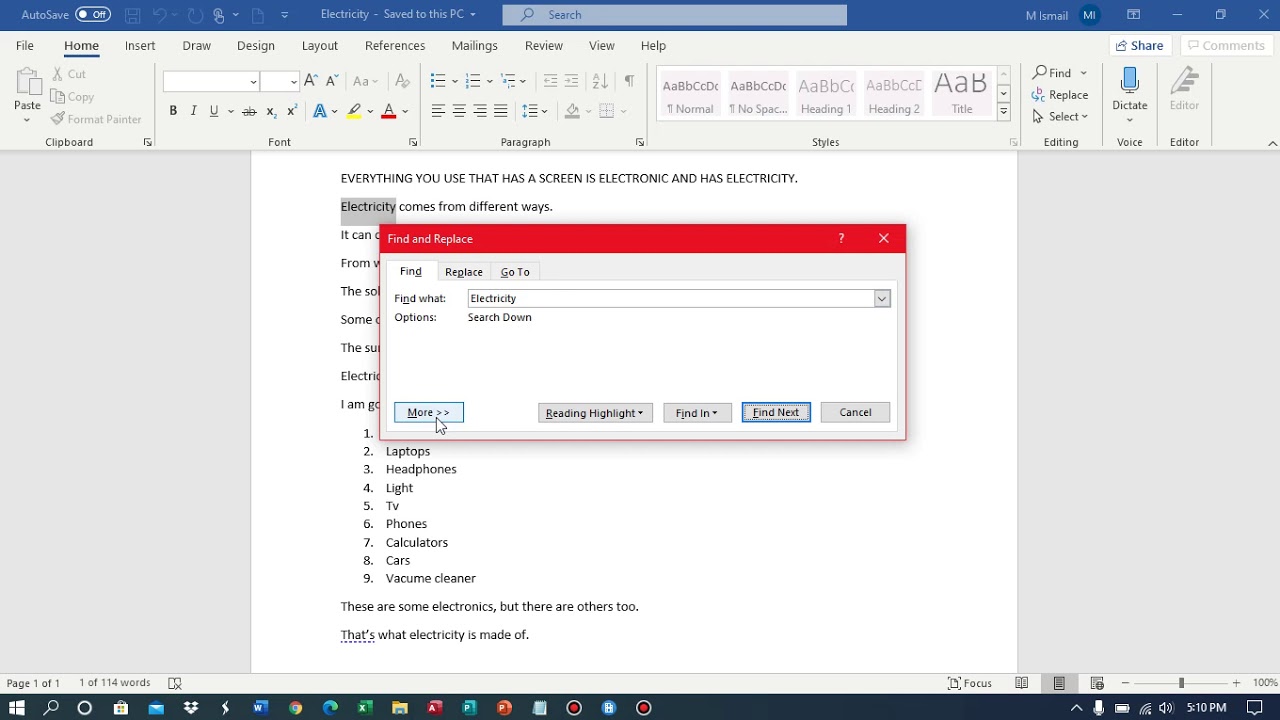Screen dimensions: 1280x720
Task: Click the Justify alignment icon
Action: click(501, 111)
